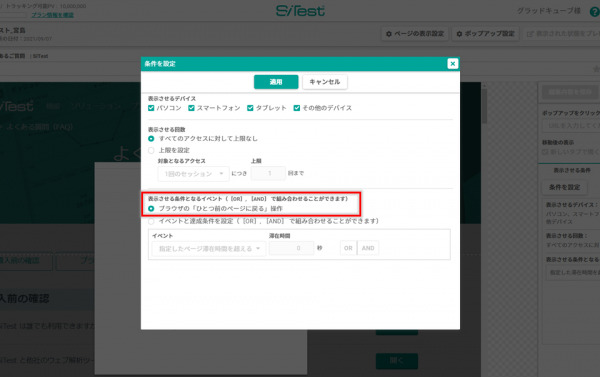Click the help question mark icon
The height and width of the screenshot is (377, 600).
(x=595, y=12)
